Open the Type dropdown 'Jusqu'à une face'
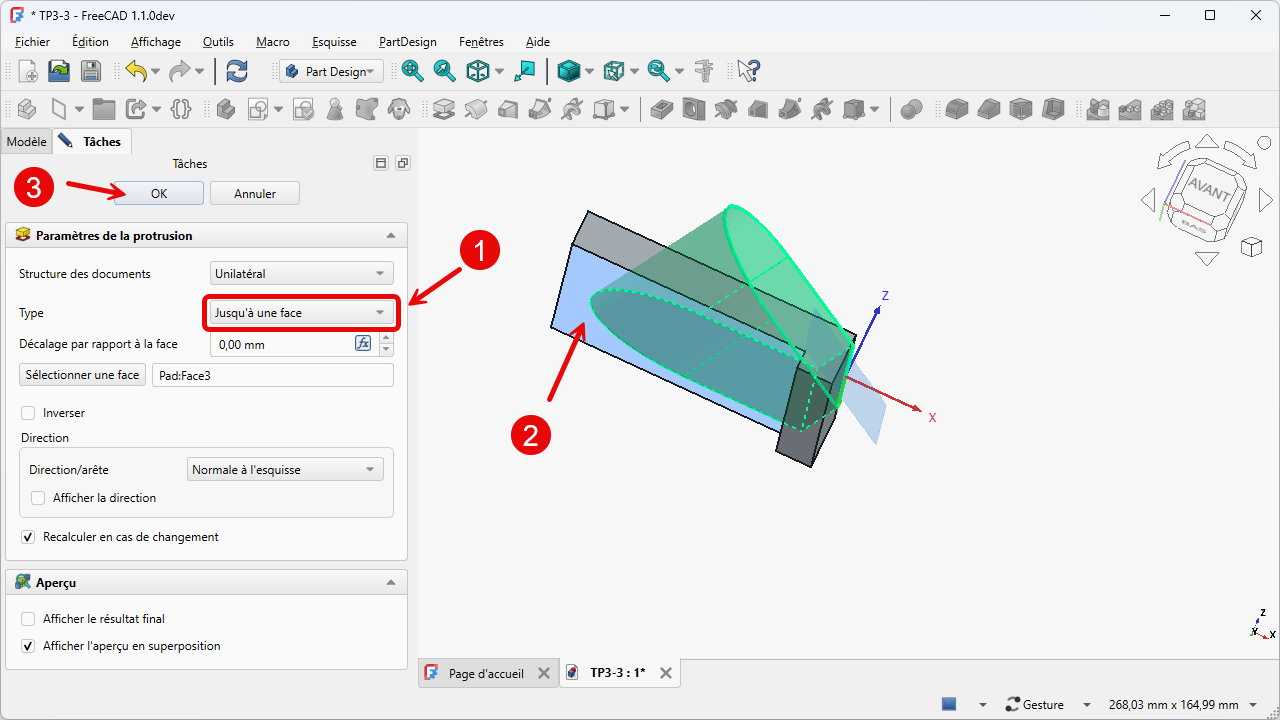Image resolution: width=1280 pixels, height=720 pixels. coord(301,313)
